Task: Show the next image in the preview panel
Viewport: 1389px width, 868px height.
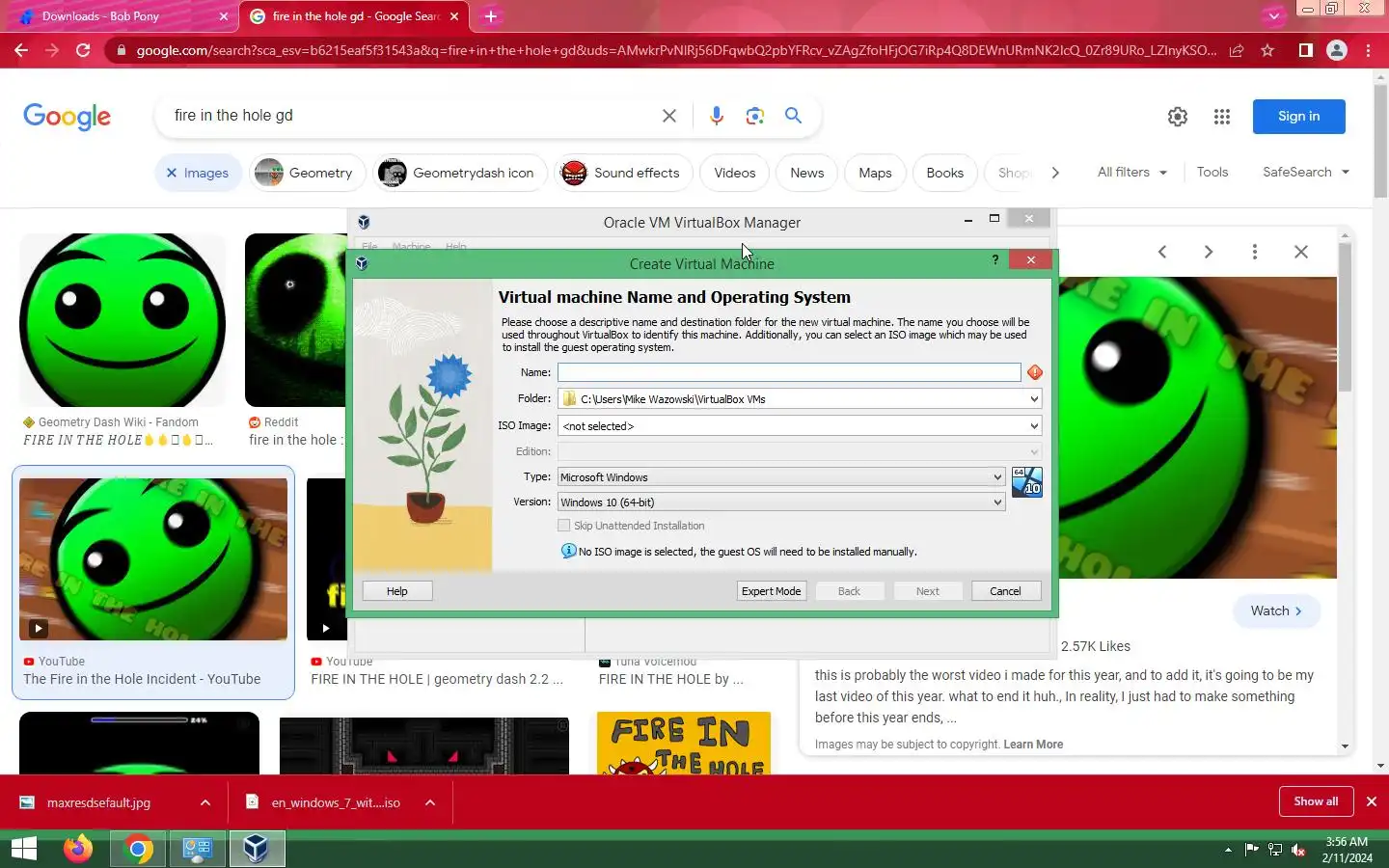Action: pos(1209,252)
